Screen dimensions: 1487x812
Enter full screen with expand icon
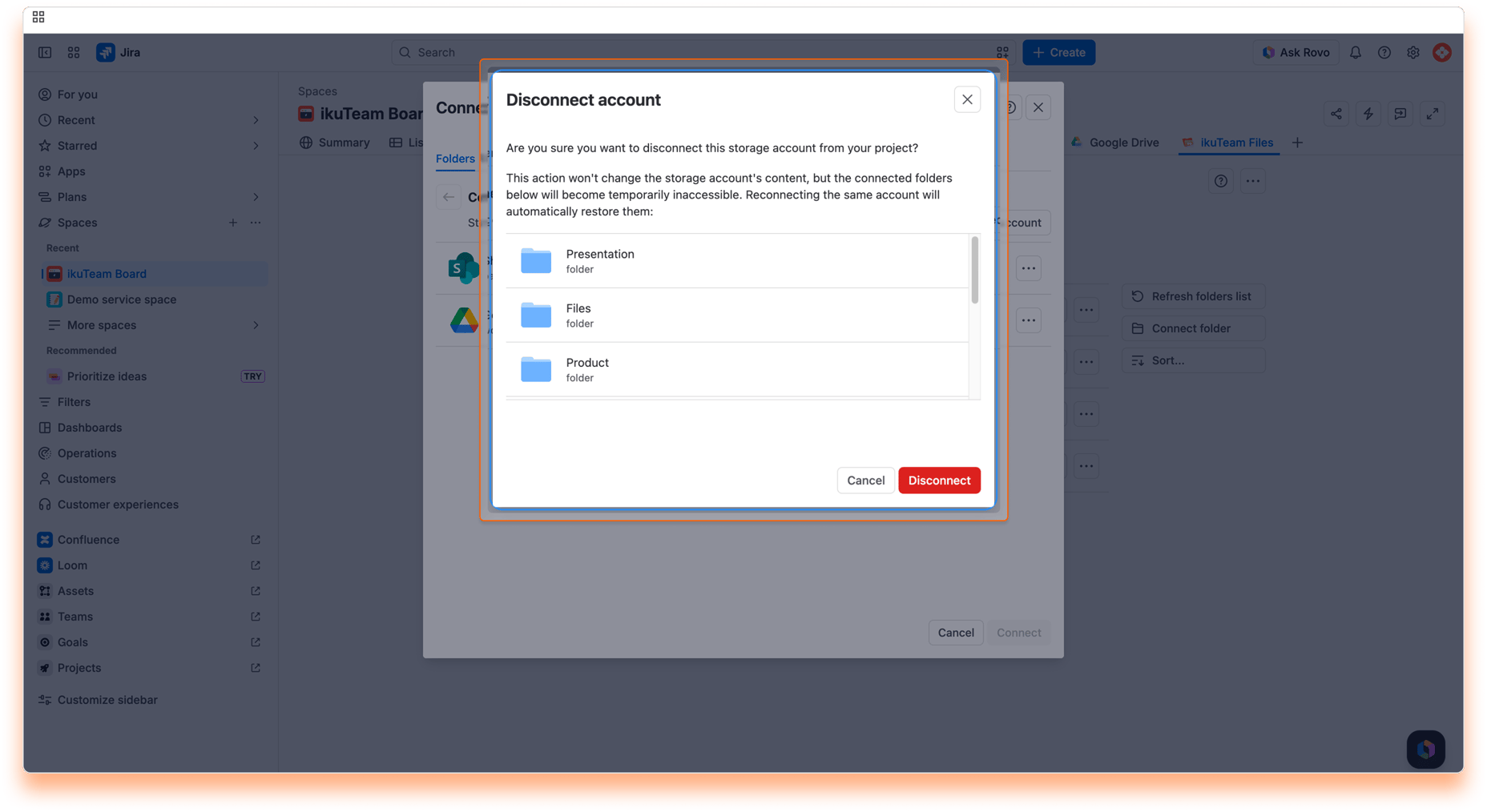(x=1432, y=114)
